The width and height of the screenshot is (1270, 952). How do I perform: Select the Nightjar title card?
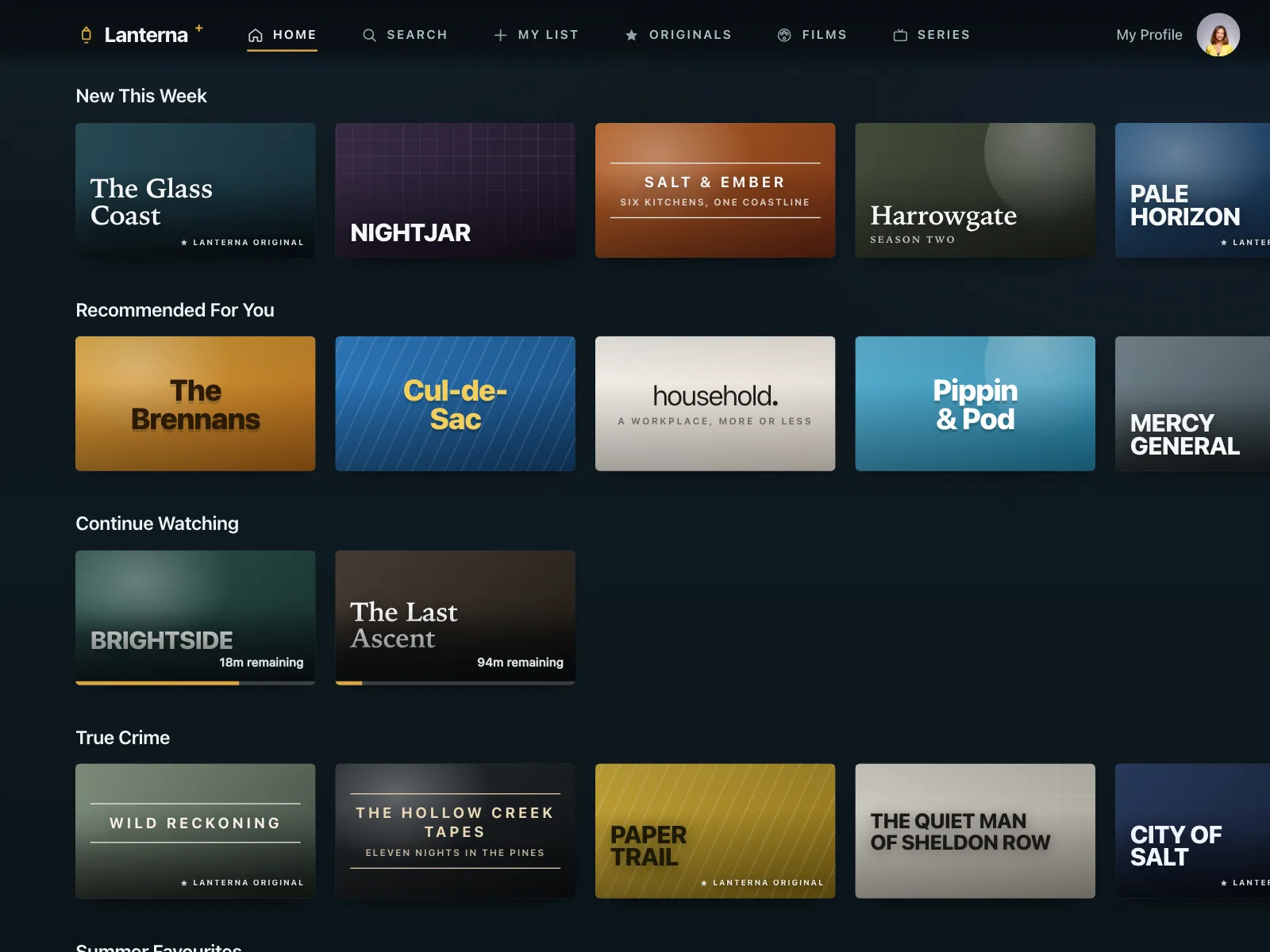pyautogui.click(x=456, y=190)
